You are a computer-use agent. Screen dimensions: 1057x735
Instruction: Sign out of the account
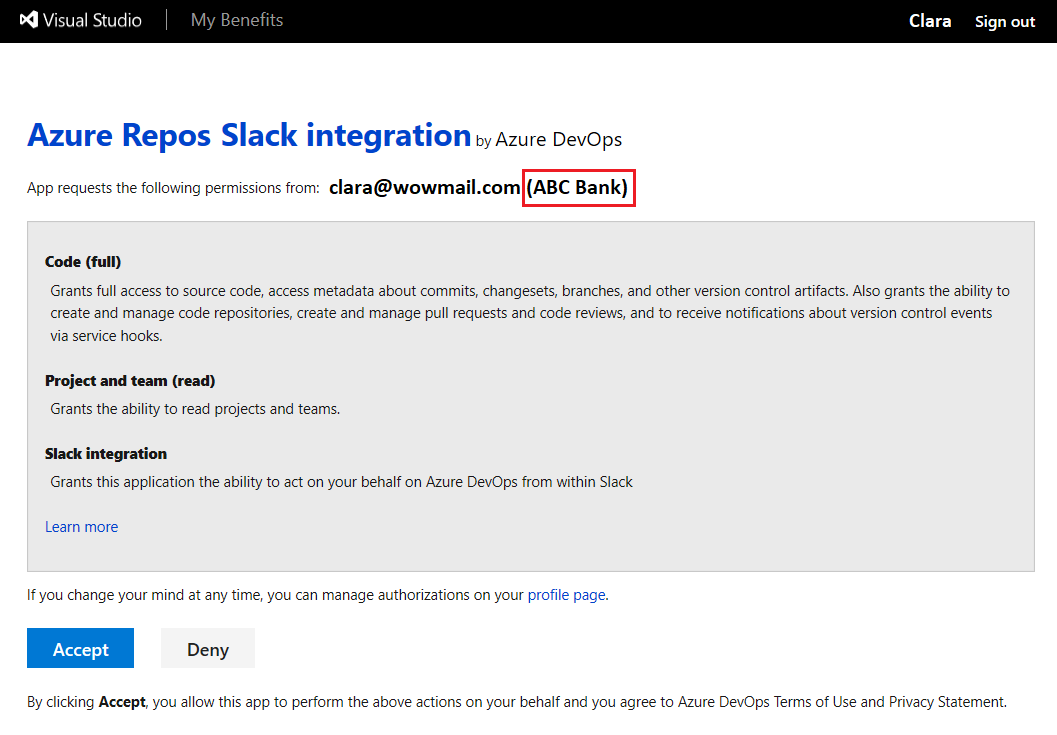pyautogui.click(x=1004, y=22)
